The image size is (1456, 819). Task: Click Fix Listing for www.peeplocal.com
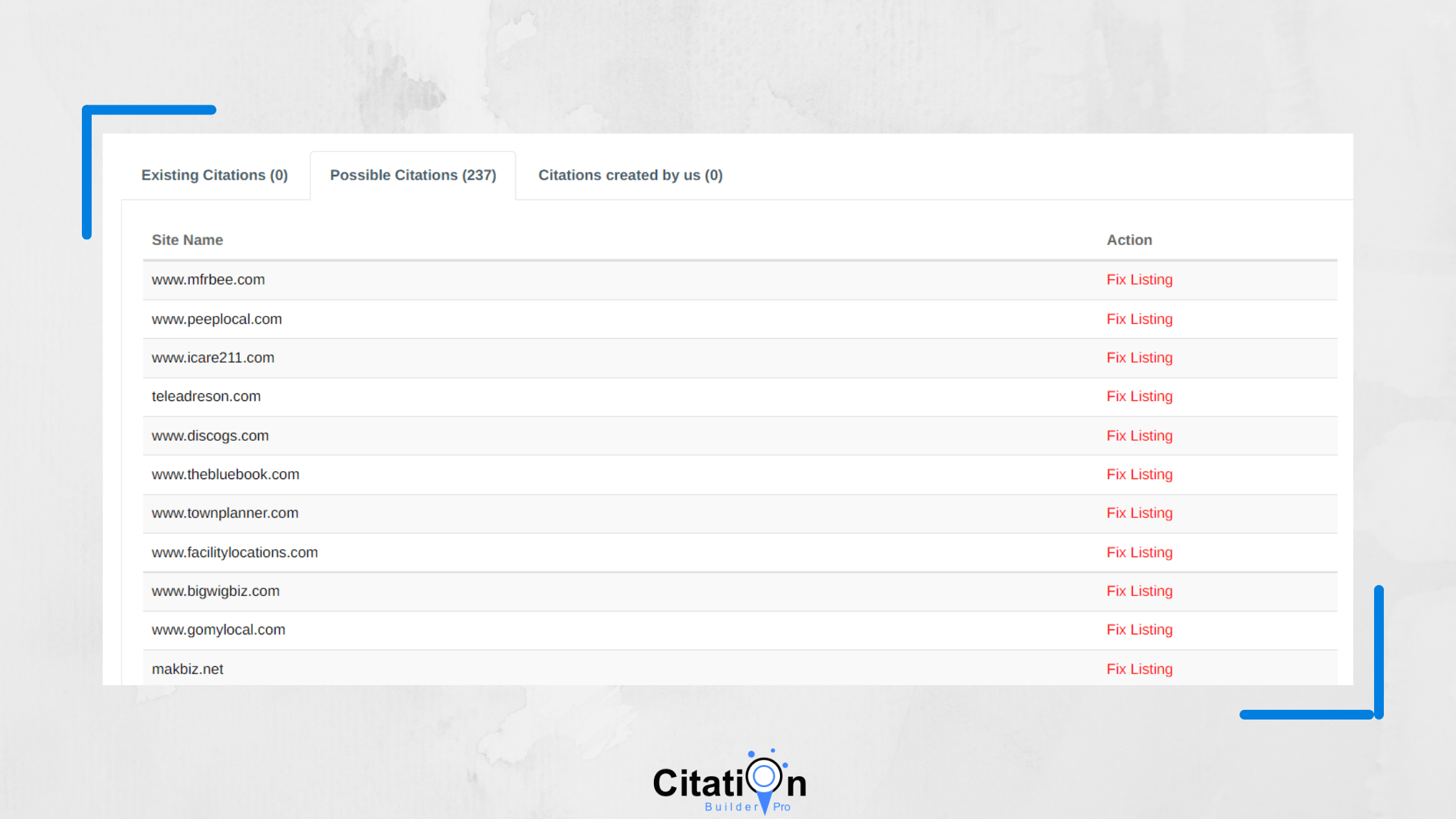tap(1139, 319)
